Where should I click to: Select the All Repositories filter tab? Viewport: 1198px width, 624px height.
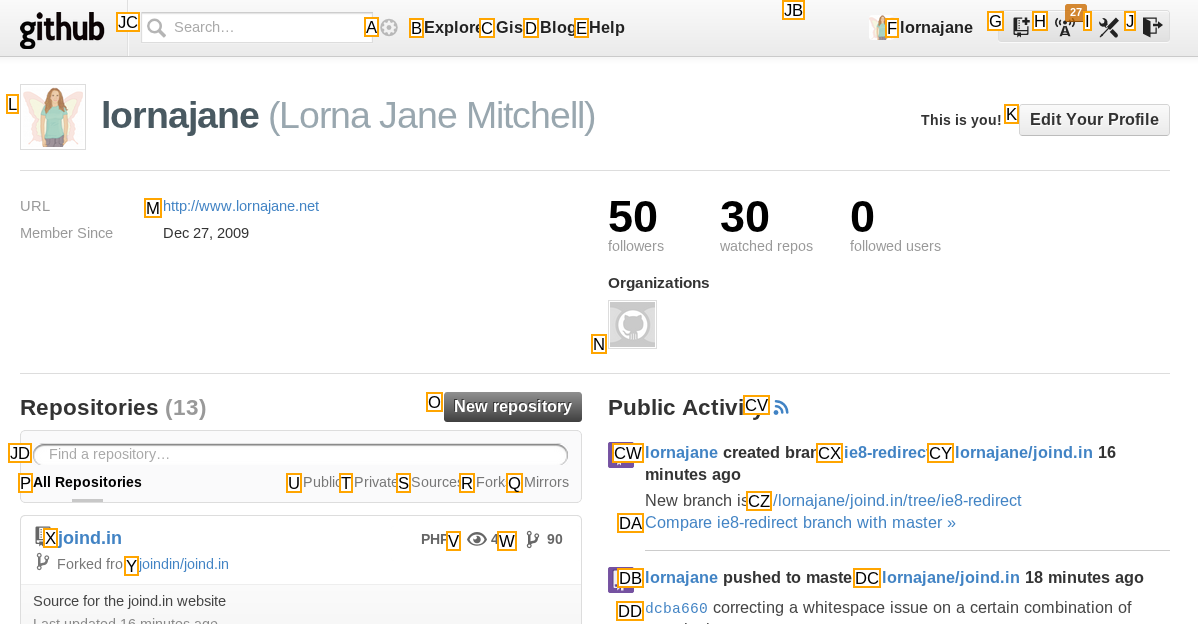[87, 482]
